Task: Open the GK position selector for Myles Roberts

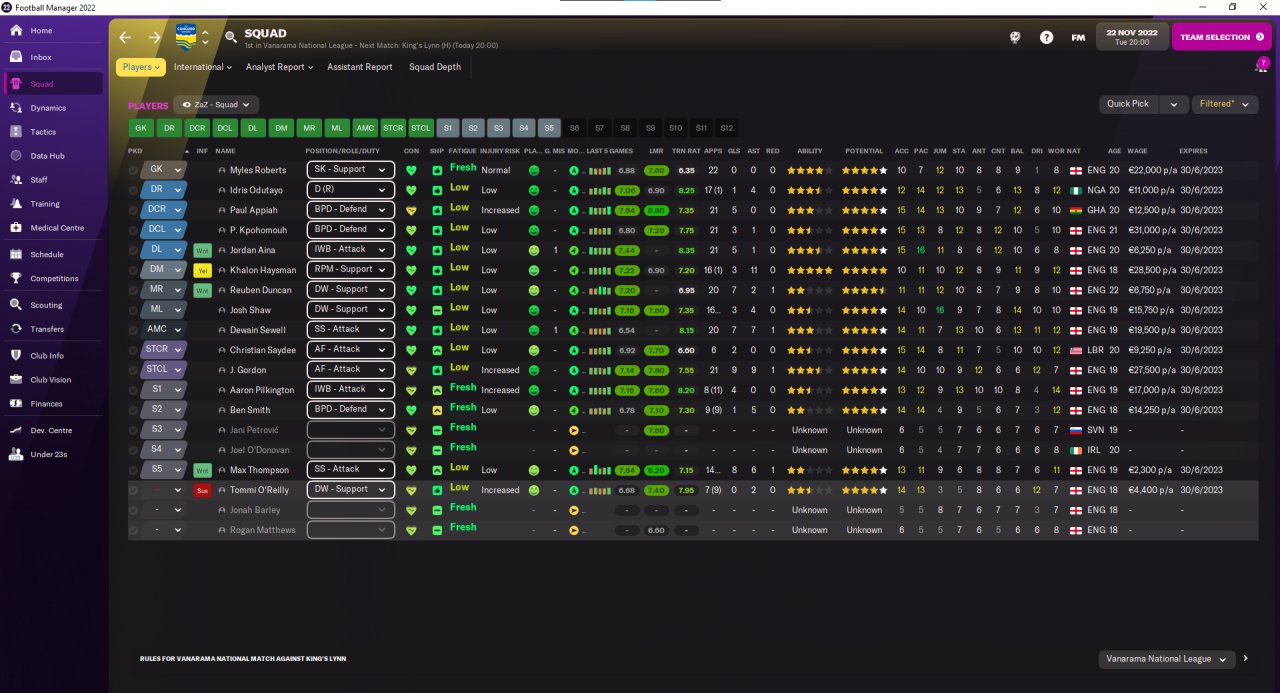Action: point(164,170)
